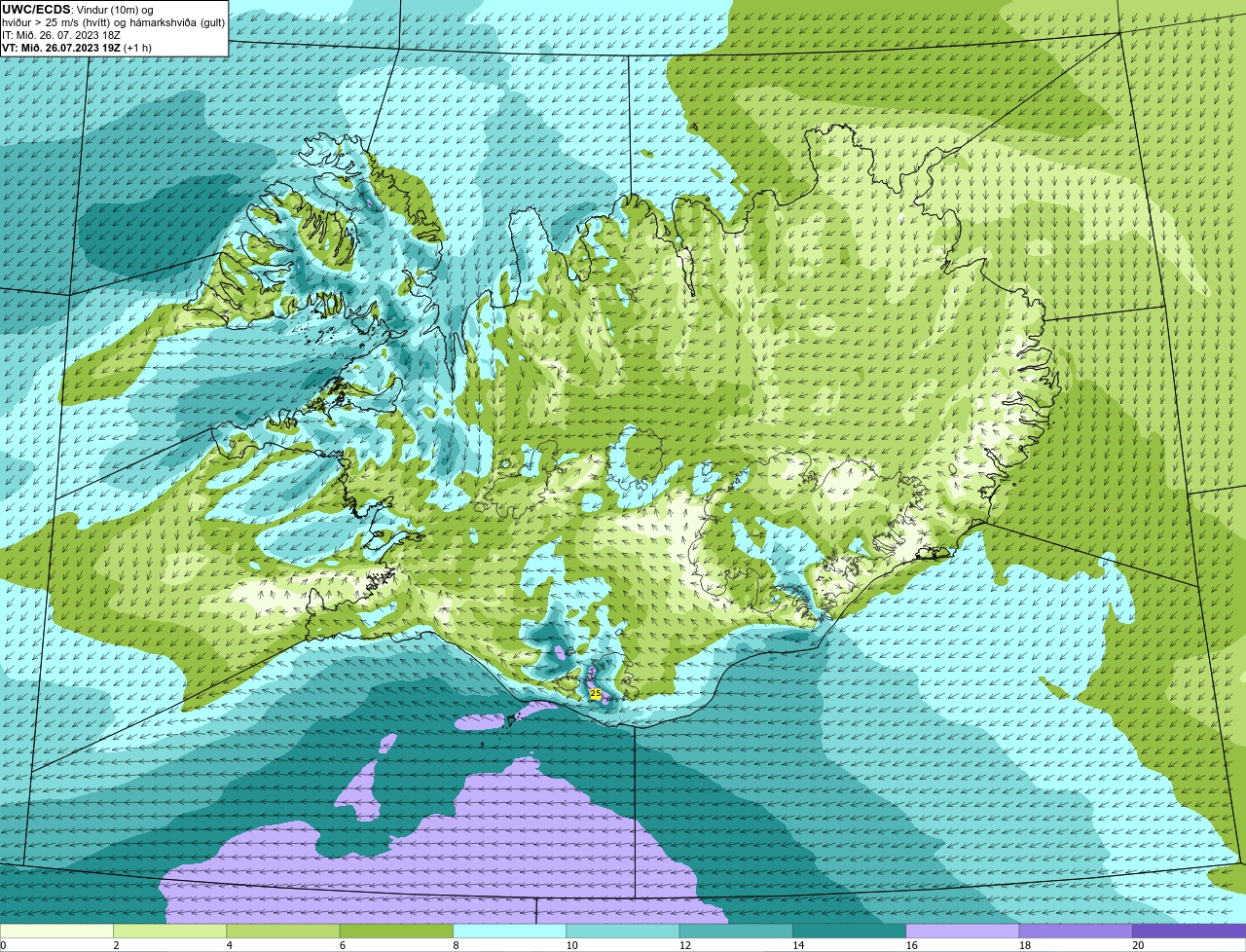Click the teal 12–14 legend swatch
Screen dimensions: 1246x952
pyautogui.click(x=736, y=931)
